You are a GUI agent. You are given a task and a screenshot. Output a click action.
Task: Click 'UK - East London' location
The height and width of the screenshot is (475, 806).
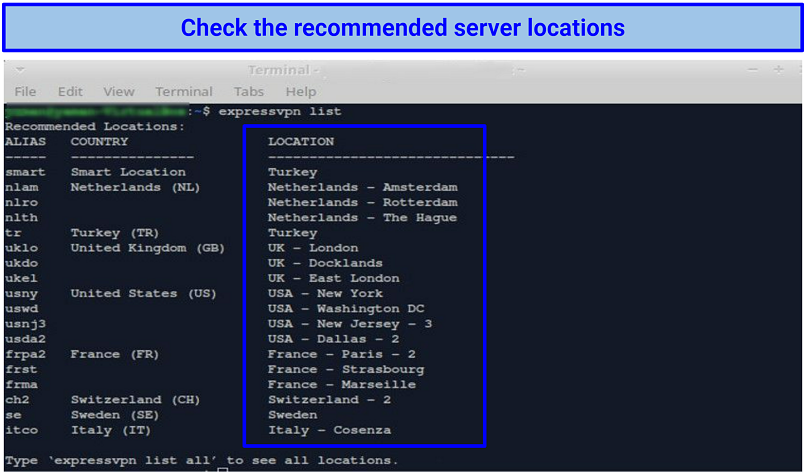tap(334, 278)
